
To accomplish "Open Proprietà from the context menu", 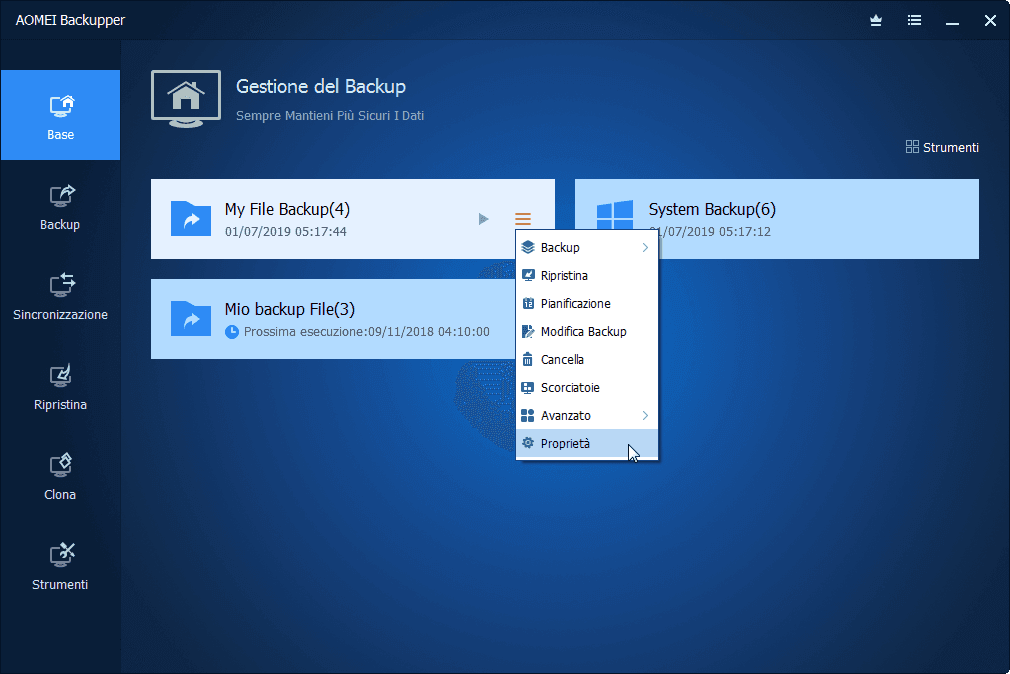I will [587, 443].
